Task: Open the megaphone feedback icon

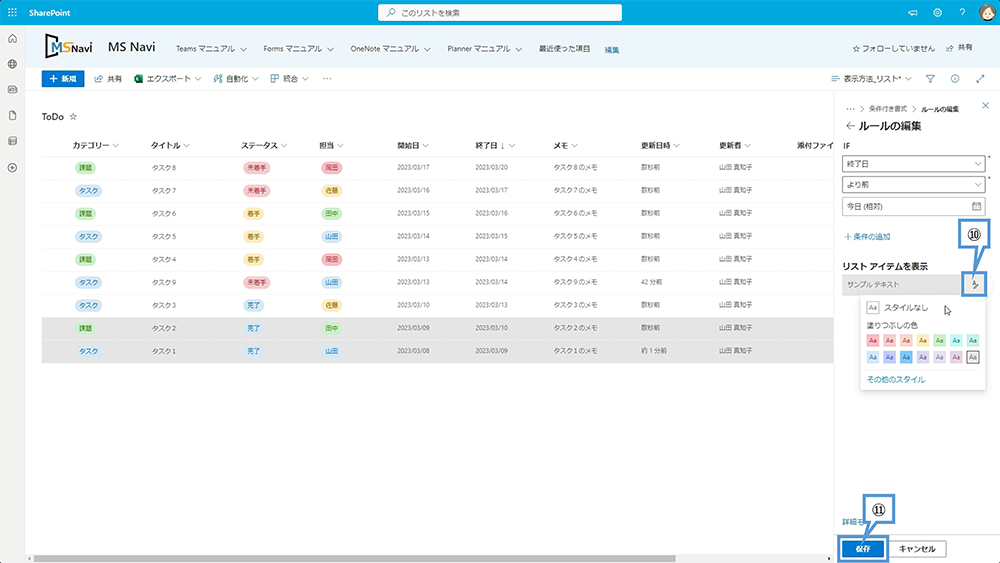Action: pyautogui.click(x=913, y=12)
